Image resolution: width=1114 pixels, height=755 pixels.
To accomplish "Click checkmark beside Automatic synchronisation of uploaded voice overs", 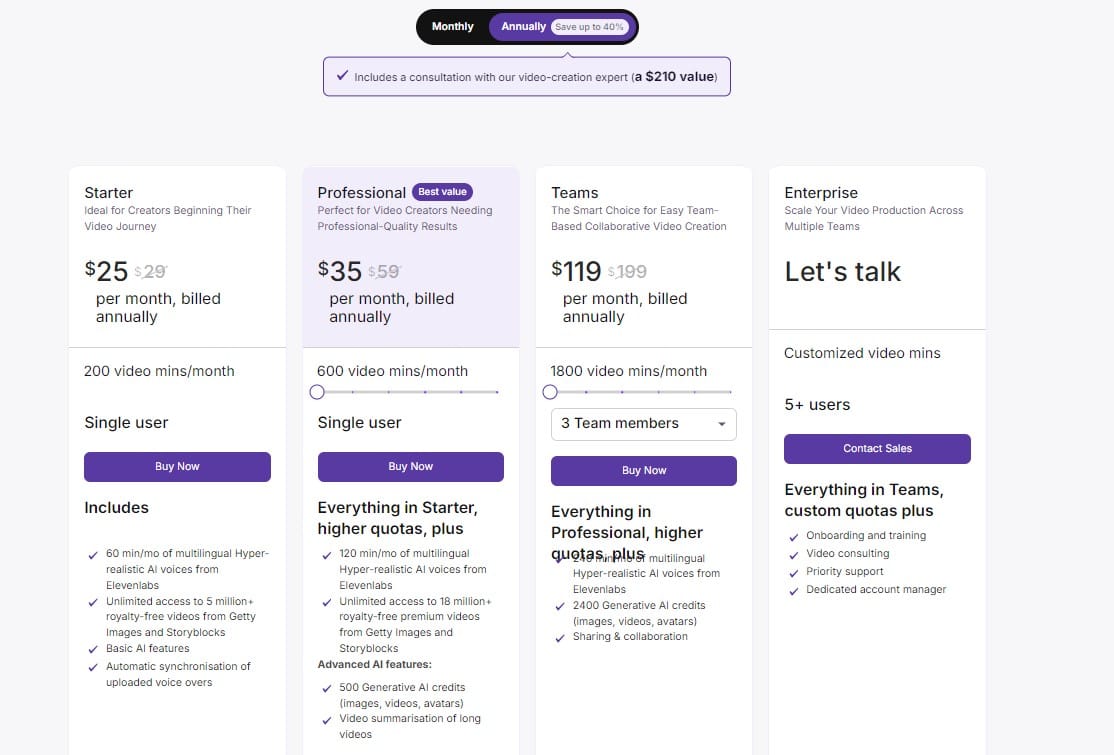I will (92, 666).
